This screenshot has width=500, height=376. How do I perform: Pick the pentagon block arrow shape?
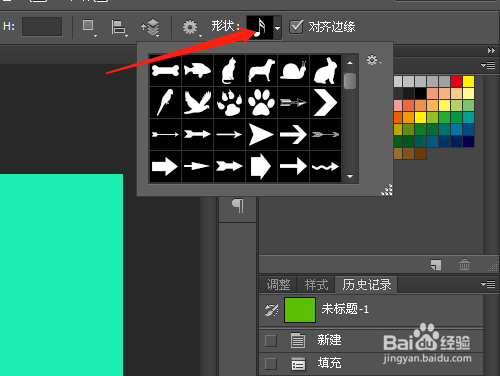tap(261, 166)
